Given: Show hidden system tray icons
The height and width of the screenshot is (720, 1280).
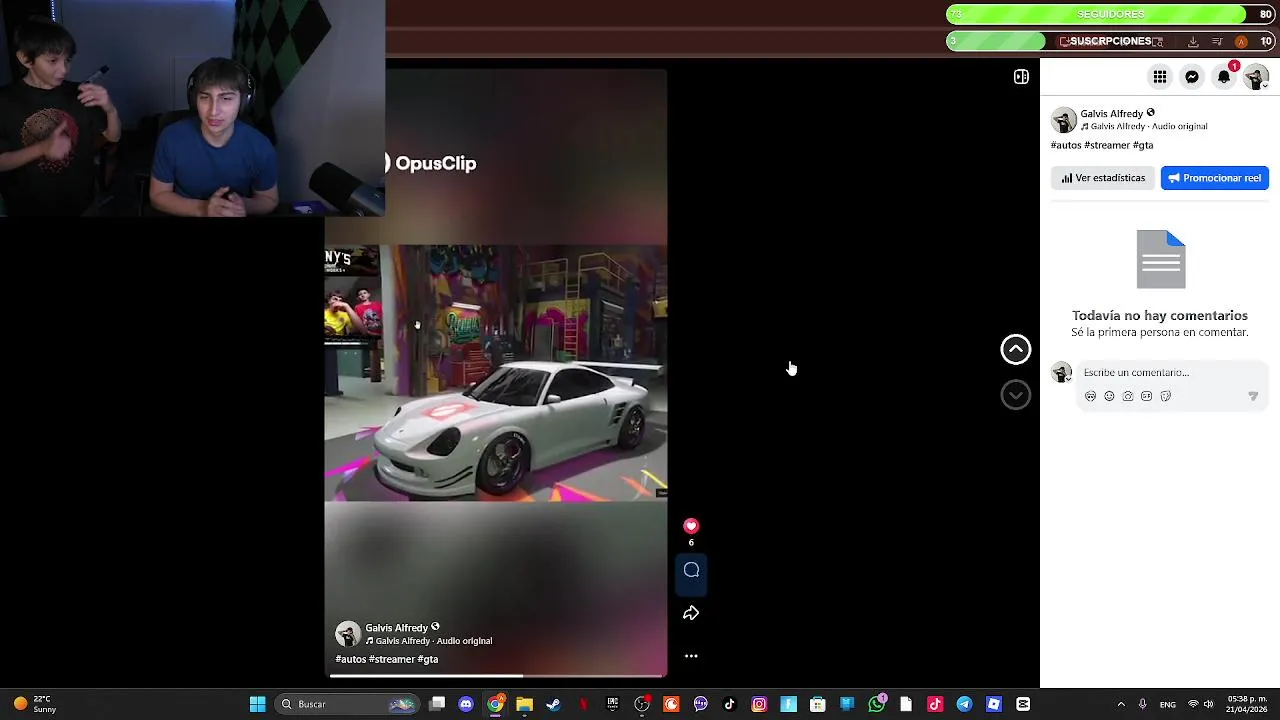Looking at the screenshot, I should click(x=1120, y=704).
